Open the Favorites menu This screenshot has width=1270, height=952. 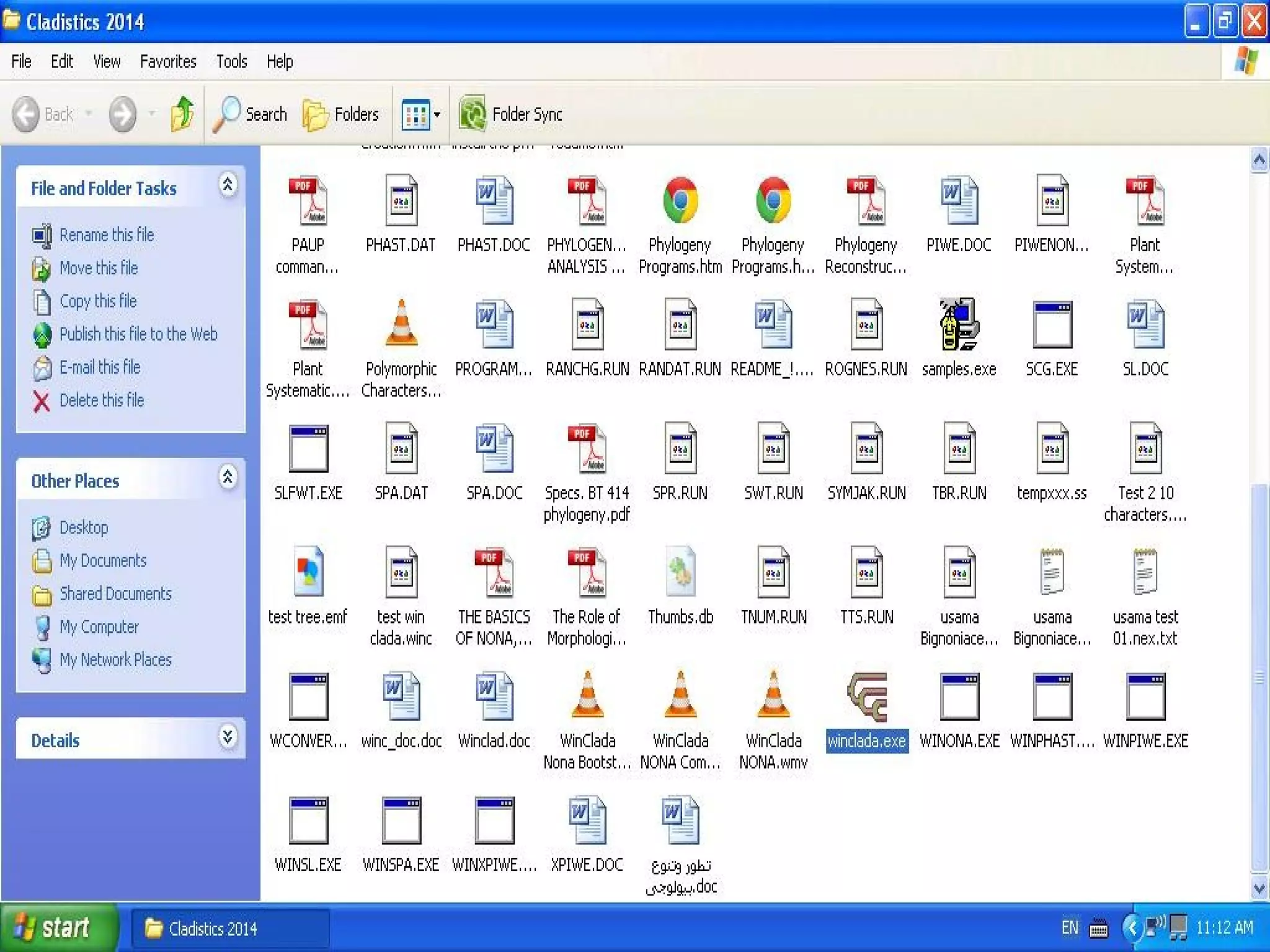[x=167, y=61]
